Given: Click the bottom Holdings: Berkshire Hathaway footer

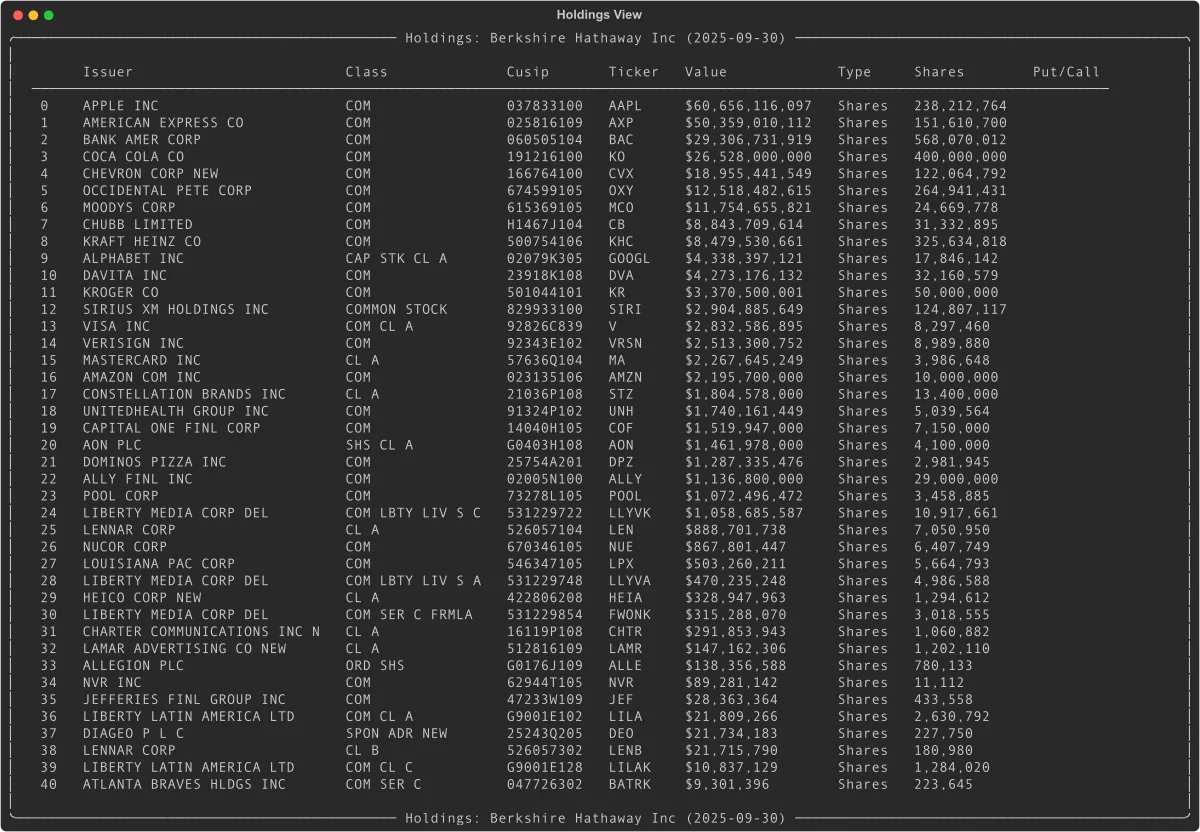Looking at the screenshot, I should coord(595,819).
